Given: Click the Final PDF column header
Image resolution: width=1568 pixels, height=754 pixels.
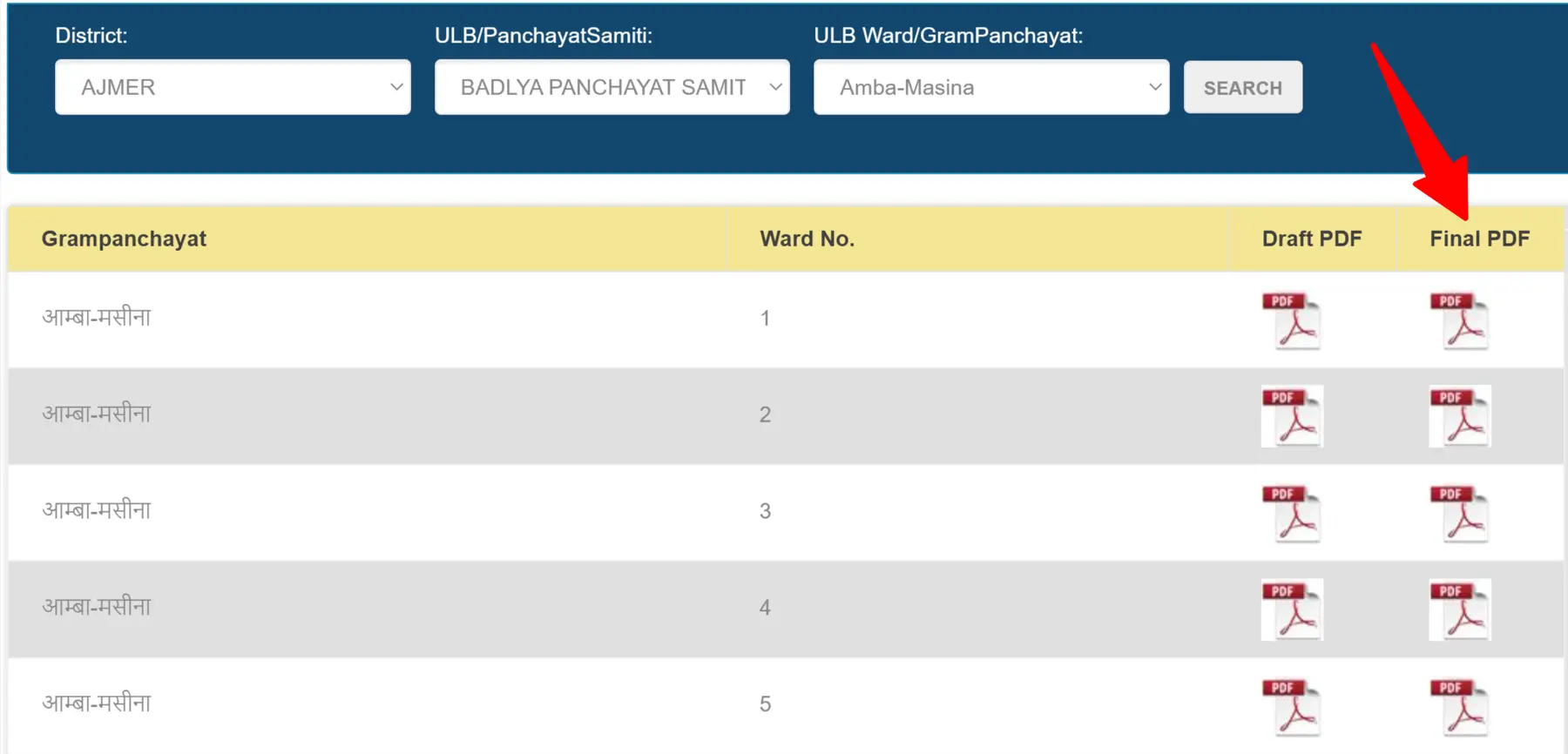Looking at the screenshot, I should coord(1479,239).
